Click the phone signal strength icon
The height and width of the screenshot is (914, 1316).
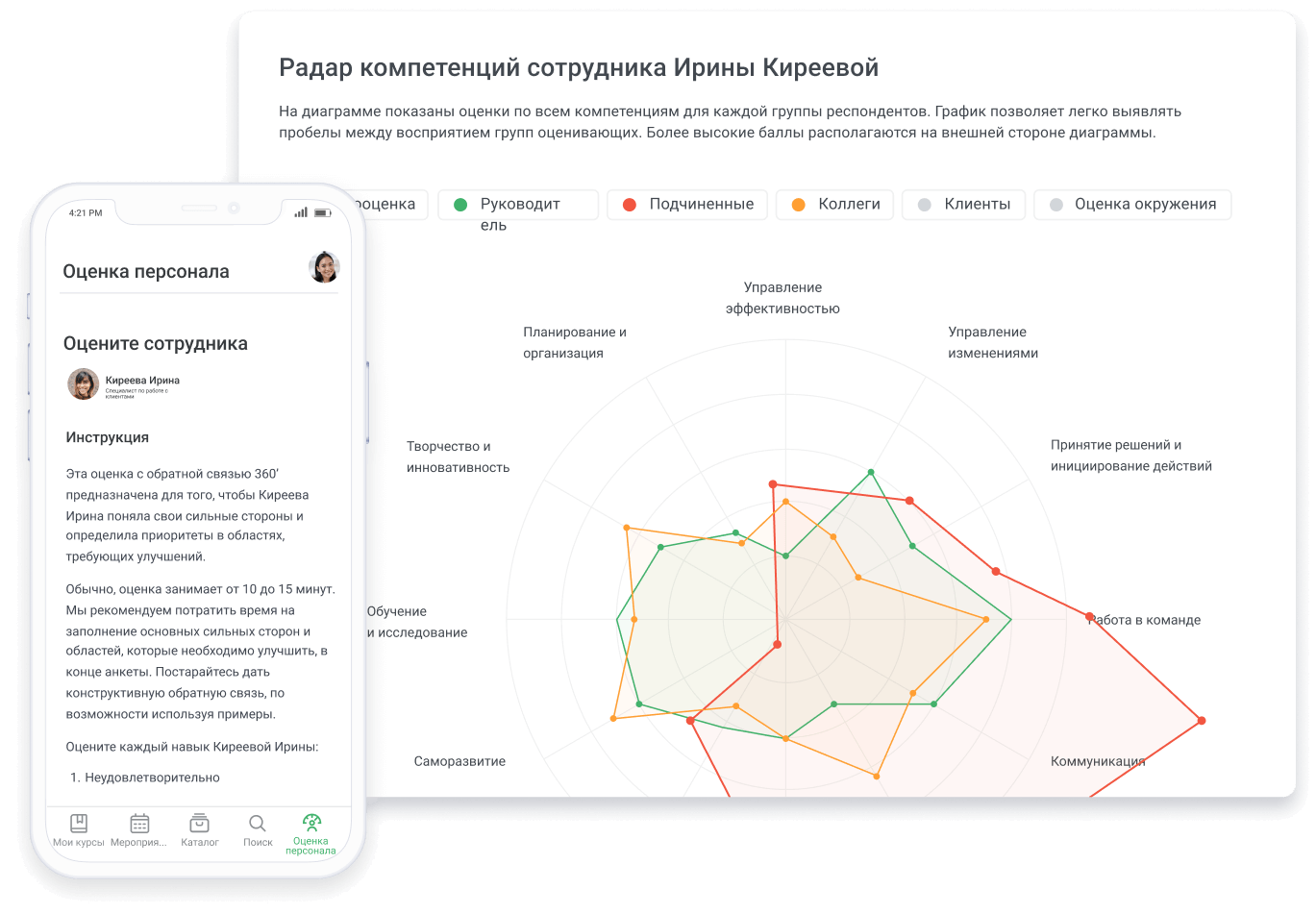tap(301, 212)
